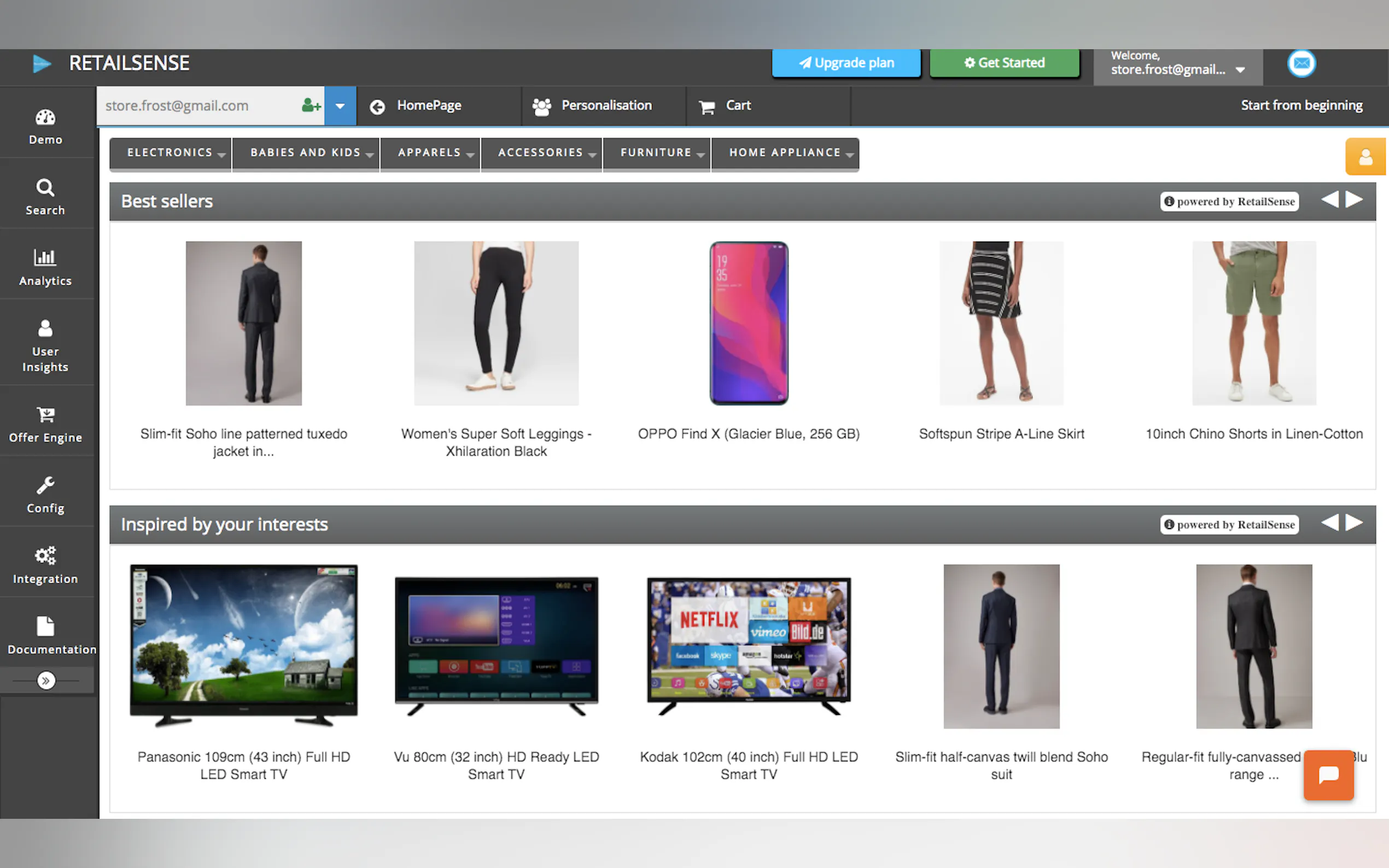The height and width of the screenshot is (868, 1389).
Task: Click 10inch Chino Shorts in Linen-Cotton title
Action: (1254, 434)
